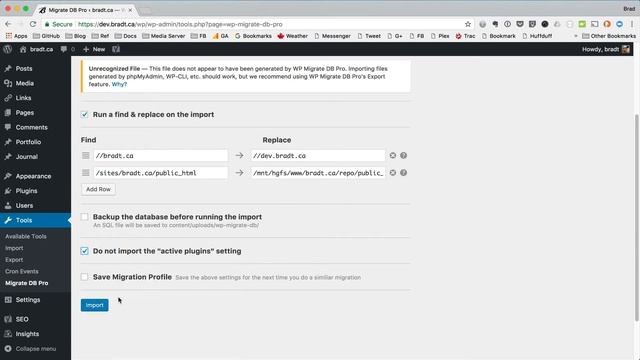Remove the //bradt.ca find-replace row

(x=393, y=156)
